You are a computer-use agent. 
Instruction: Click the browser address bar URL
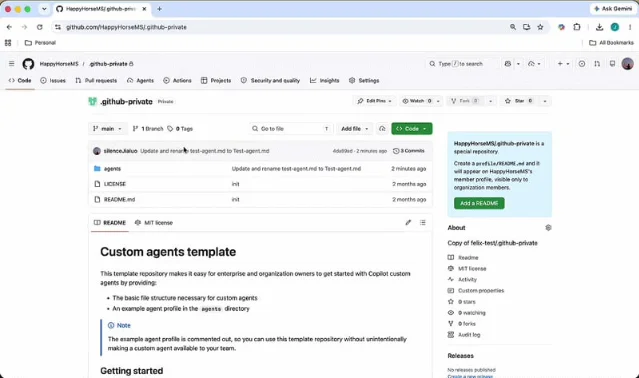126,27
